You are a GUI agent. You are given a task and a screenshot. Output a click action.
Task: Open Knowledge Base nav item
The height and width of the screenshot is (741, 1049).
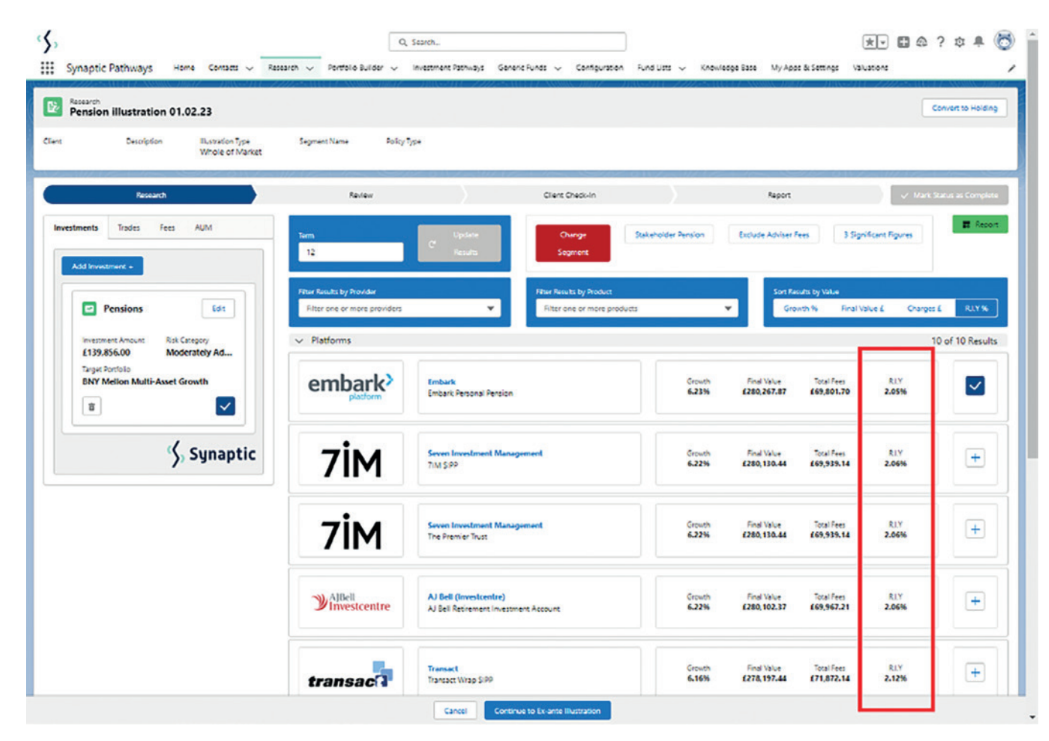(728, 68)
